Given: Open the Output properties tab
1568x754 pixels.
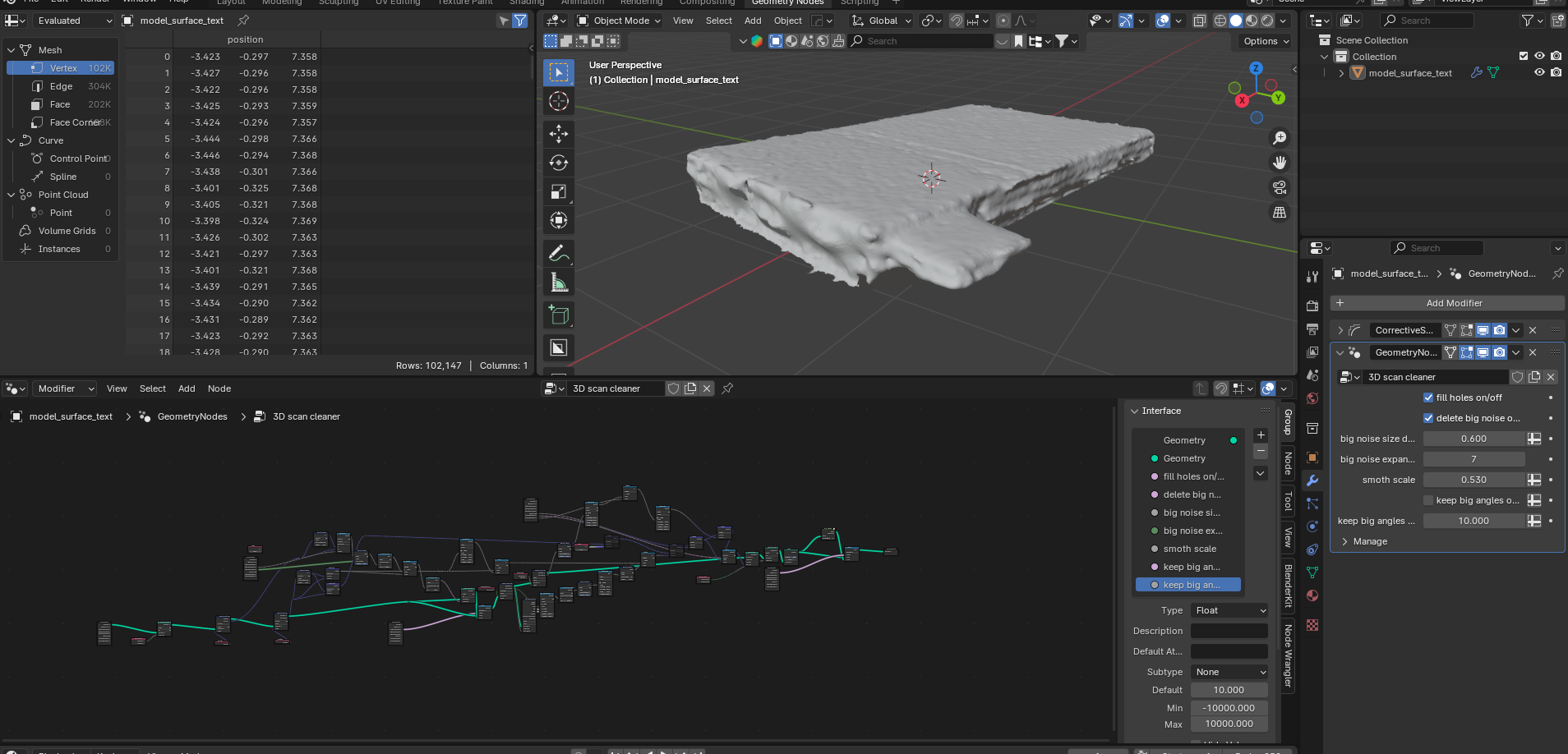Looking at the screenshot, I should point(1312,329).
